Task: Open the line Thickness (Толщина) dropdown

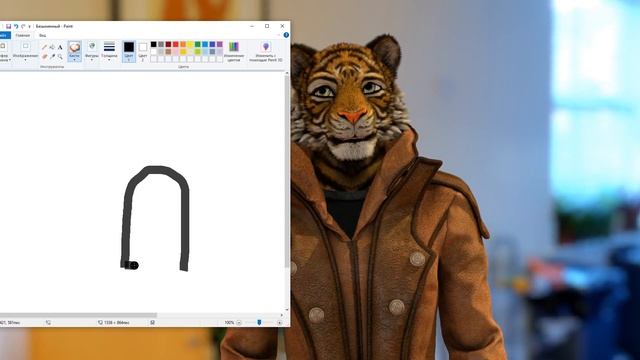Action: pyautogui.click(x=109, y=51)
